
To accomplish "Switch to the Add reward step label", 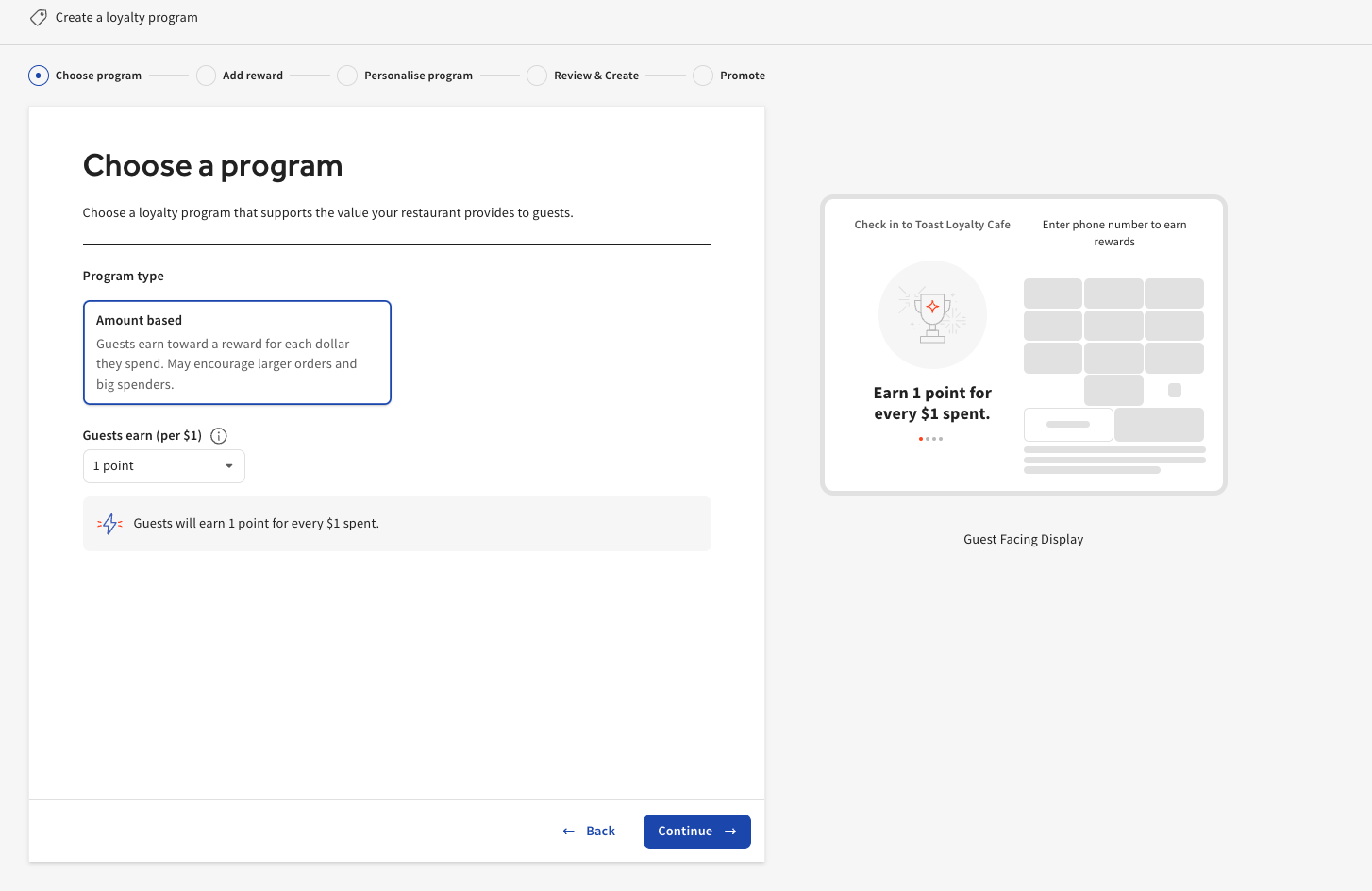I will coord(252,75).
